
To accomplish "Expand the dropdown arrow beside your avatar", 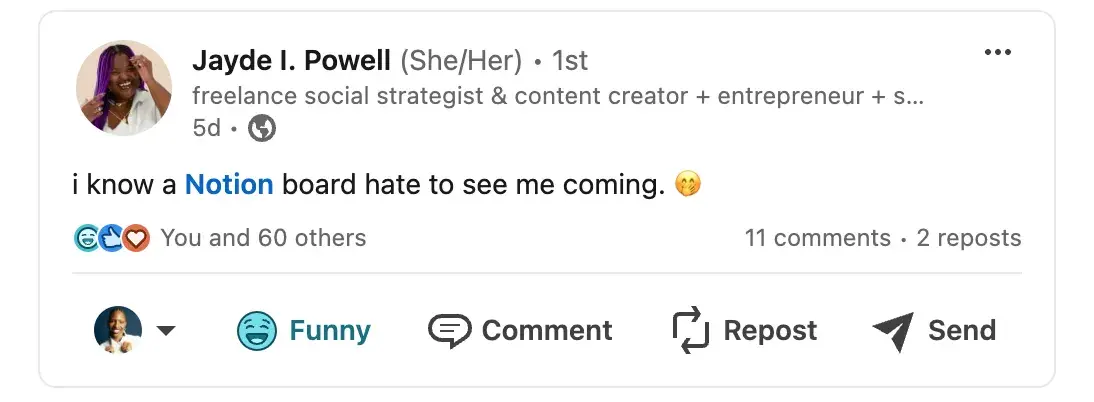I will coord(167,331).
